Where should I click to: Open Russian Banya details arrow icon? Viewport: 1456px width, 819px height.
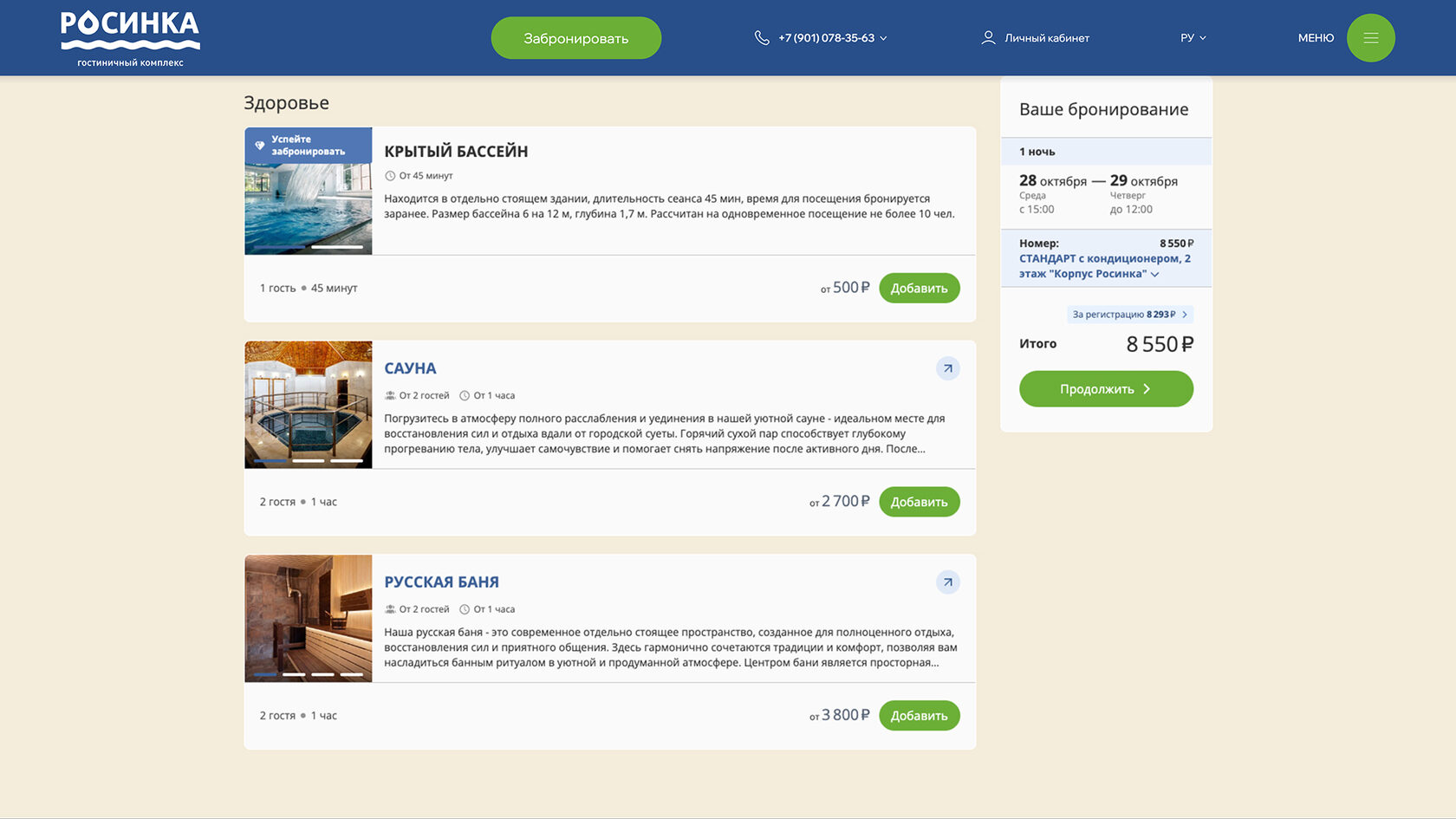pyautogui.click(x=948, y=582)
